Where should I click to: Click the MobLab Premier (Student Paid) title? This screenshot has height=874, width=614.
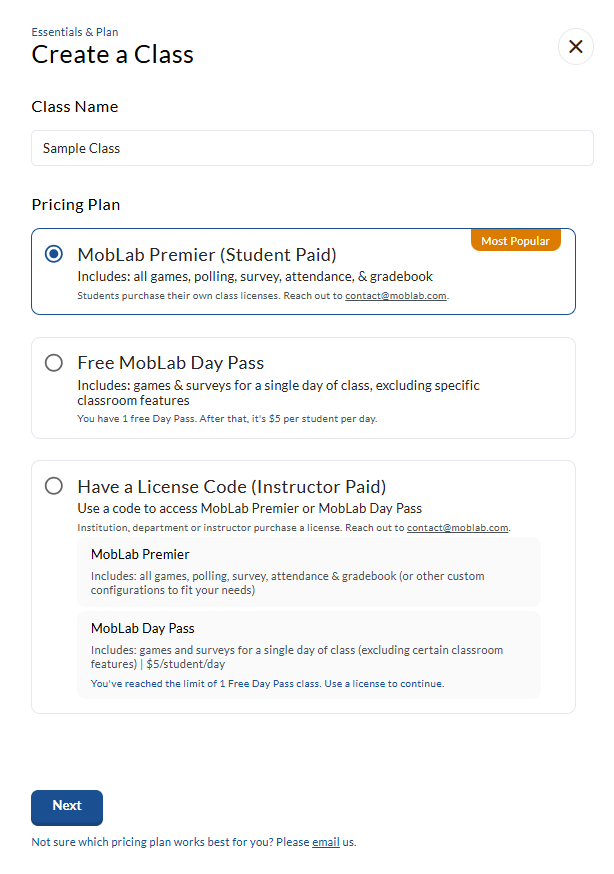[207, 254]
